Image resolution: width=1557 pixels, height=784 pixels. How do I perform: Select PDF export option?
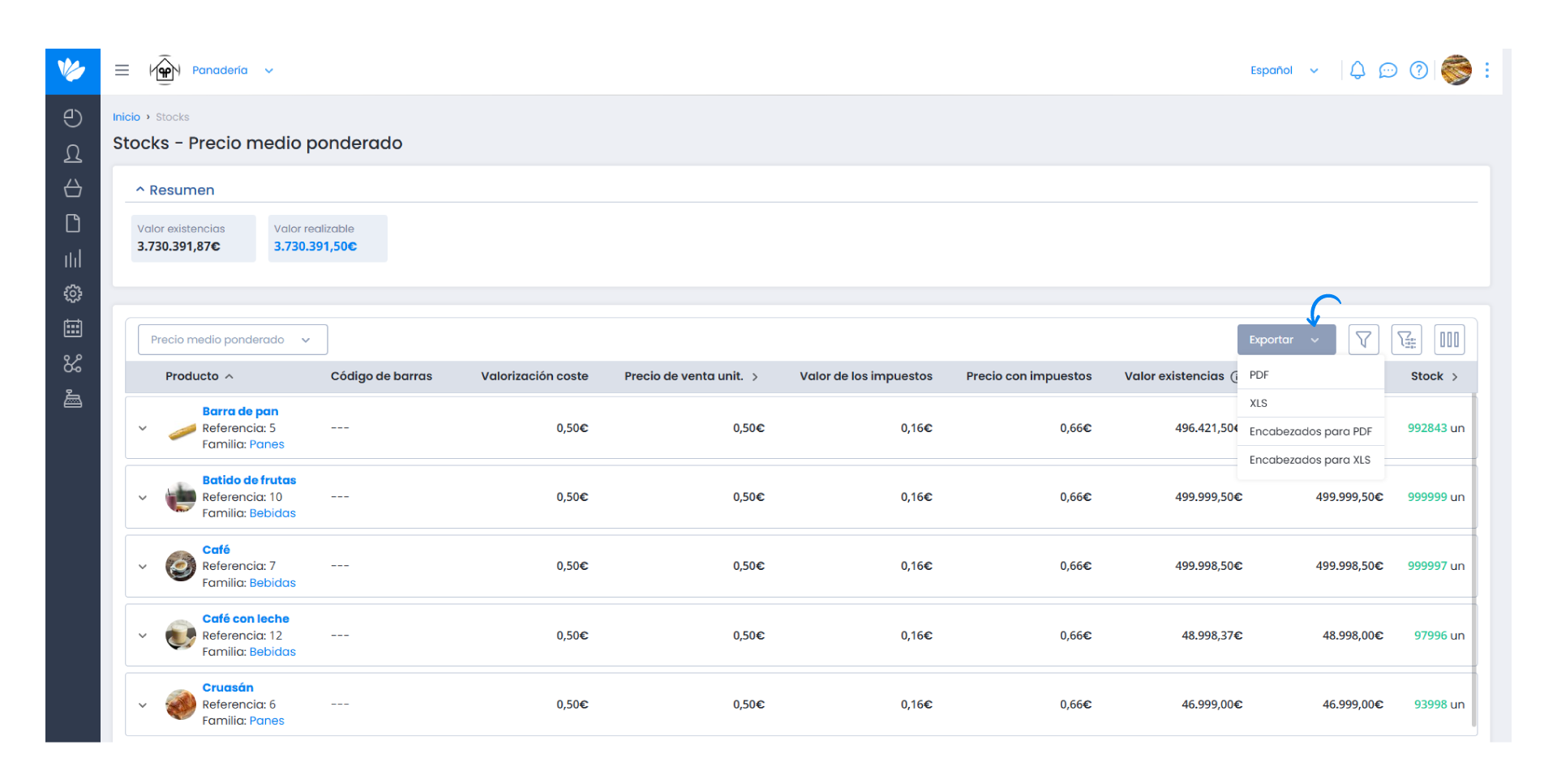[x=1310, y=375]
